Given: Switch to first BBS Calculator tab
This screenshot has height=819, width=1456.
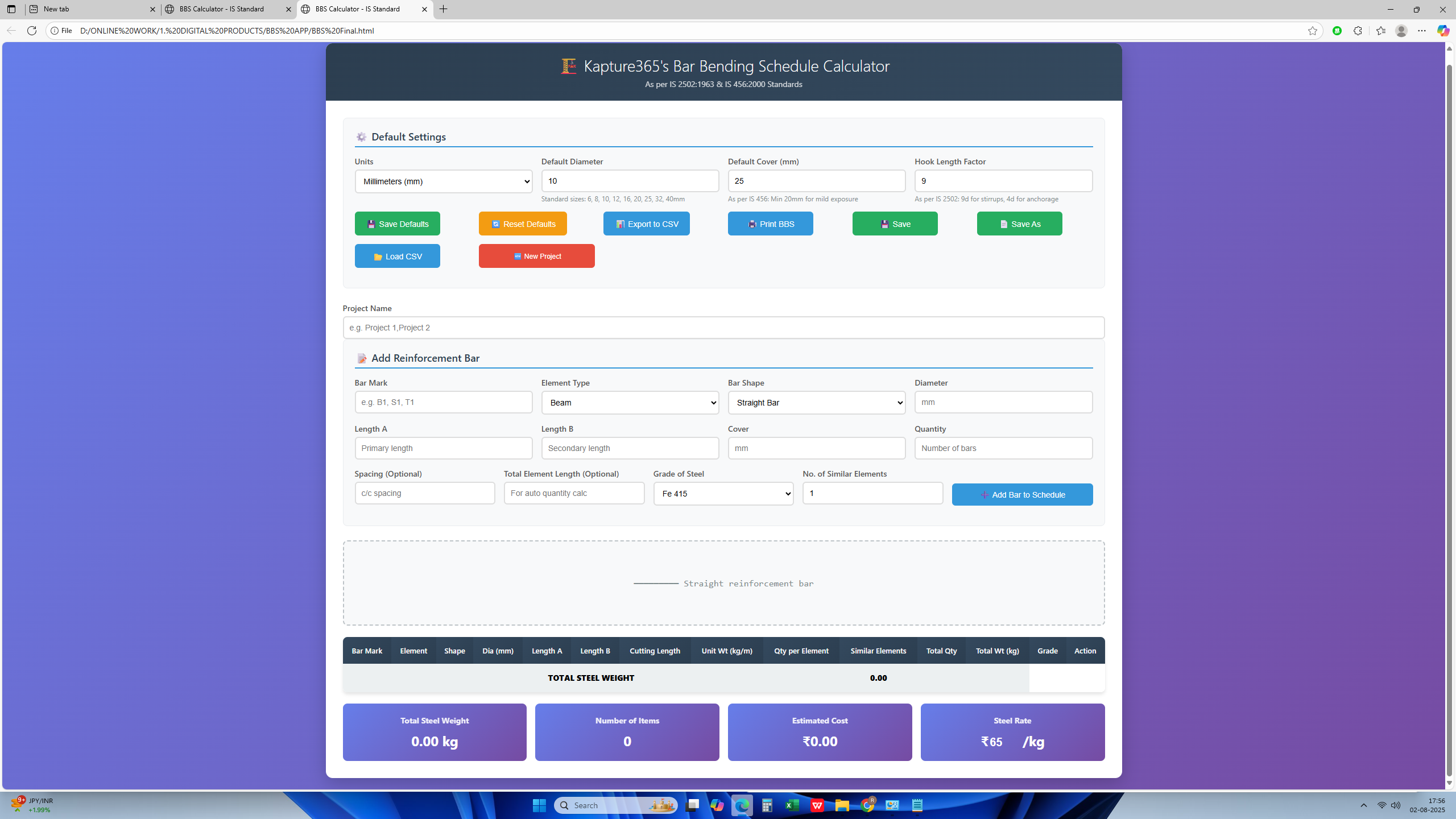Looking at the screenshot, I should 222,9.
